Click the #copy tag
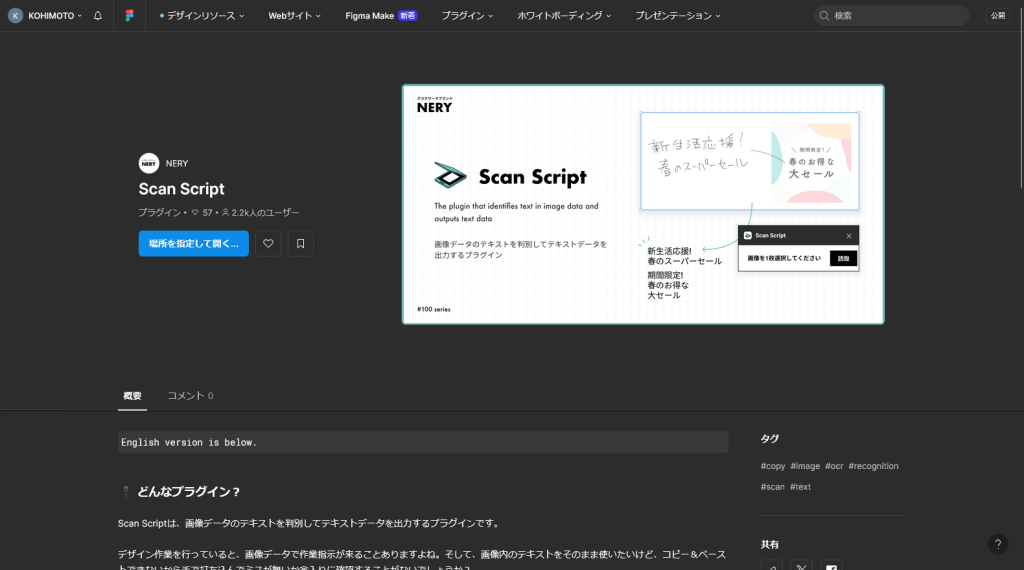The image size is (1024, 570). [773, 466]
